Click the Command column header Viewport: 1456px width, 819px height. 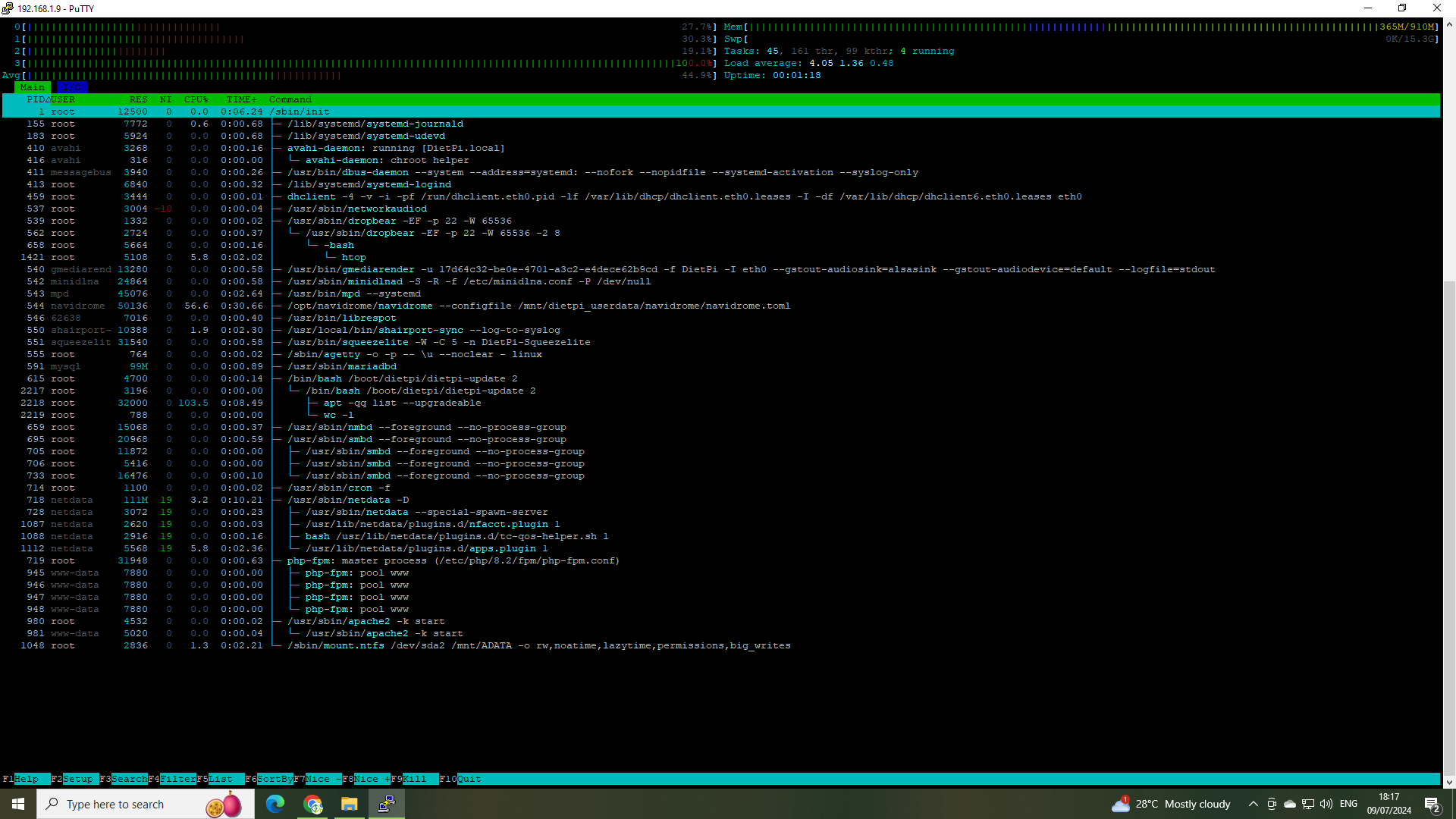click(x=290, y=99)
